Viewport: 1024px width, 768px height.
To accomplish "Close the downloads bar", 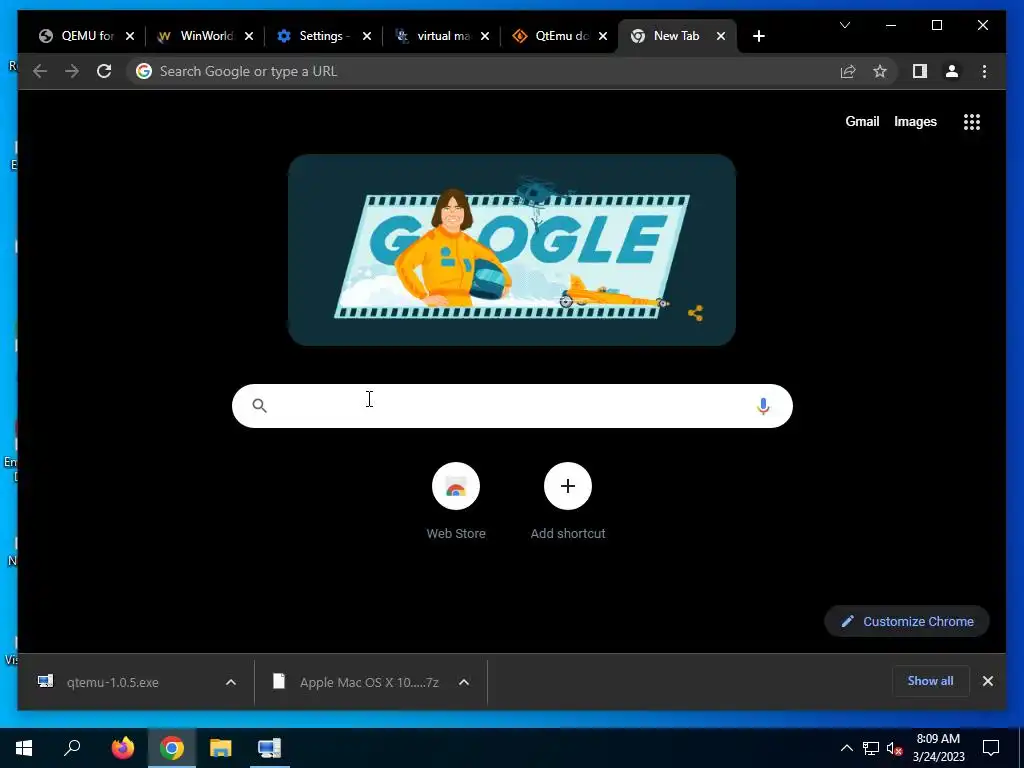I will click(987, 681).
